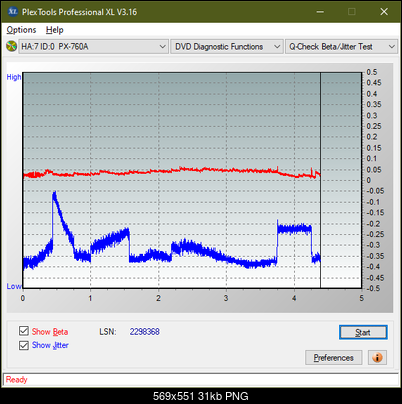This screenshot has height=404, width=402.
Task: Click the Low jitter axis label
Action: [14, 286]
